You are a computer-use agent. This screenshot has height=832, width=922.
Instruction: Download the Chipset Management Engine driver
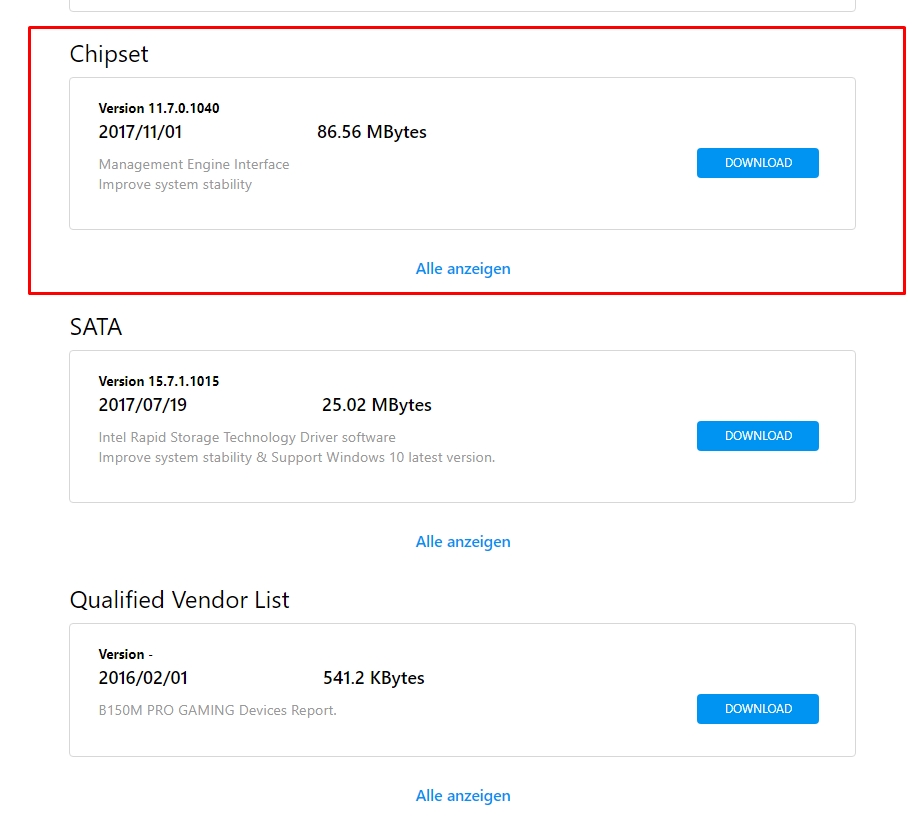tap(757, 163)
